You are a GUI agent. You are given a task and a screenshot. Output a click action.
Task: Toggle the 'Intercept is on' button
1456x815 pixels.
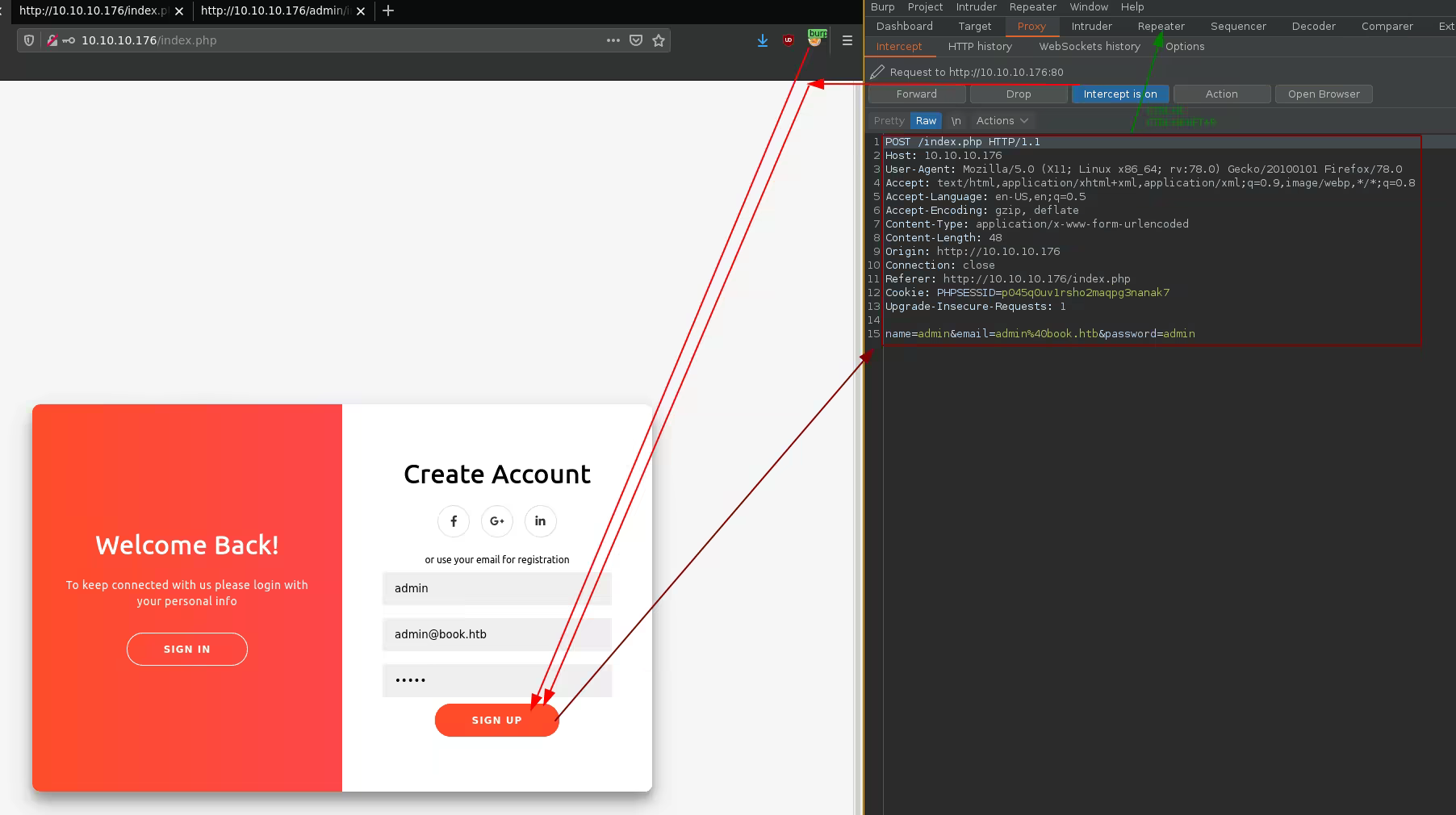pos(1119,94)
